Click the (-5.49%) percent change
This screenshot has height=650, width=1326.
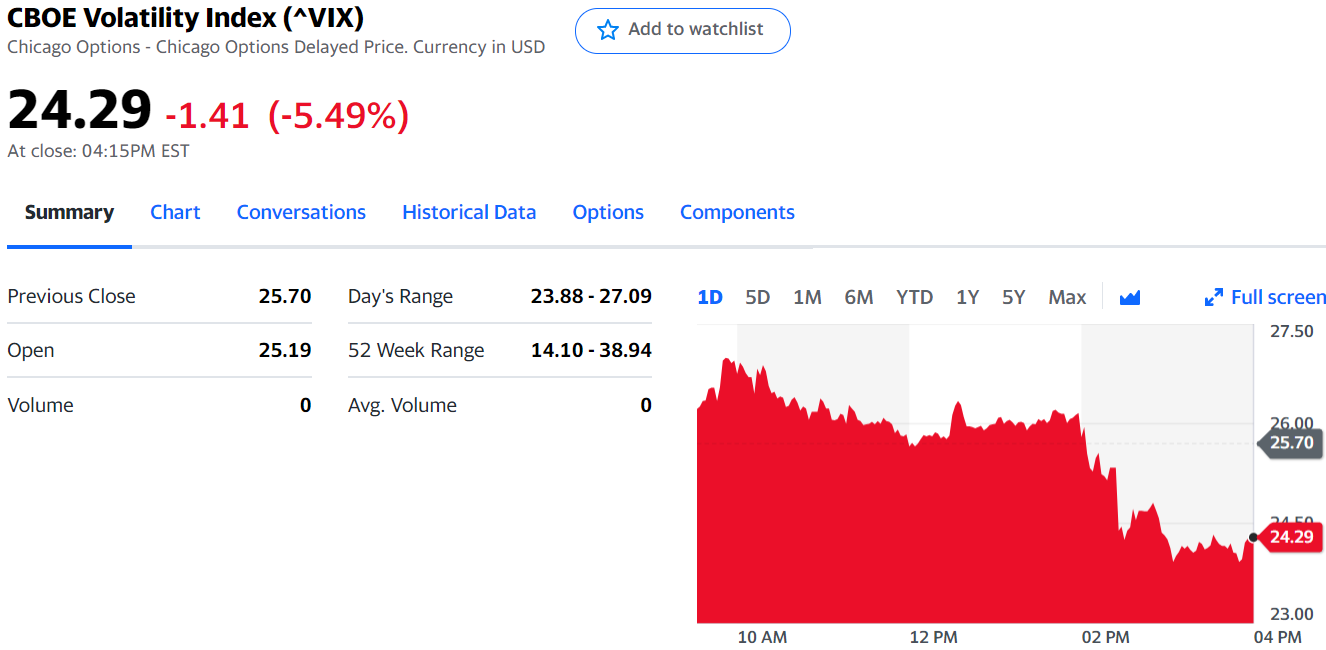pos(338,116)
